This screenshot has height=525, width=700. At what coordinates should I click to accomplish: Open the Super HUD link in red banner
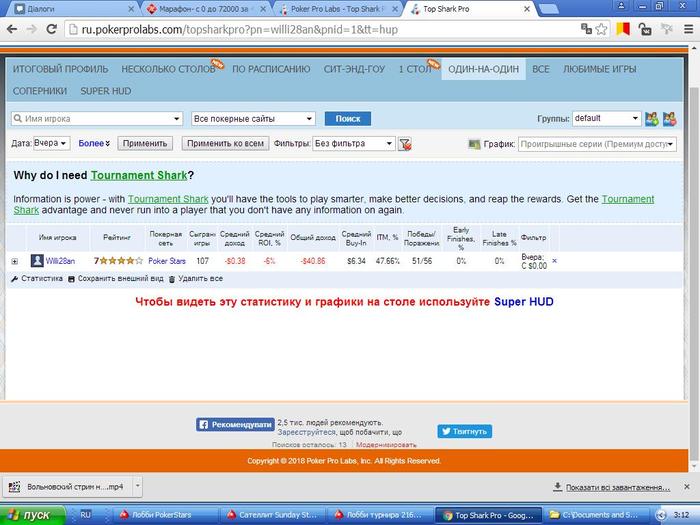point(524,302)
